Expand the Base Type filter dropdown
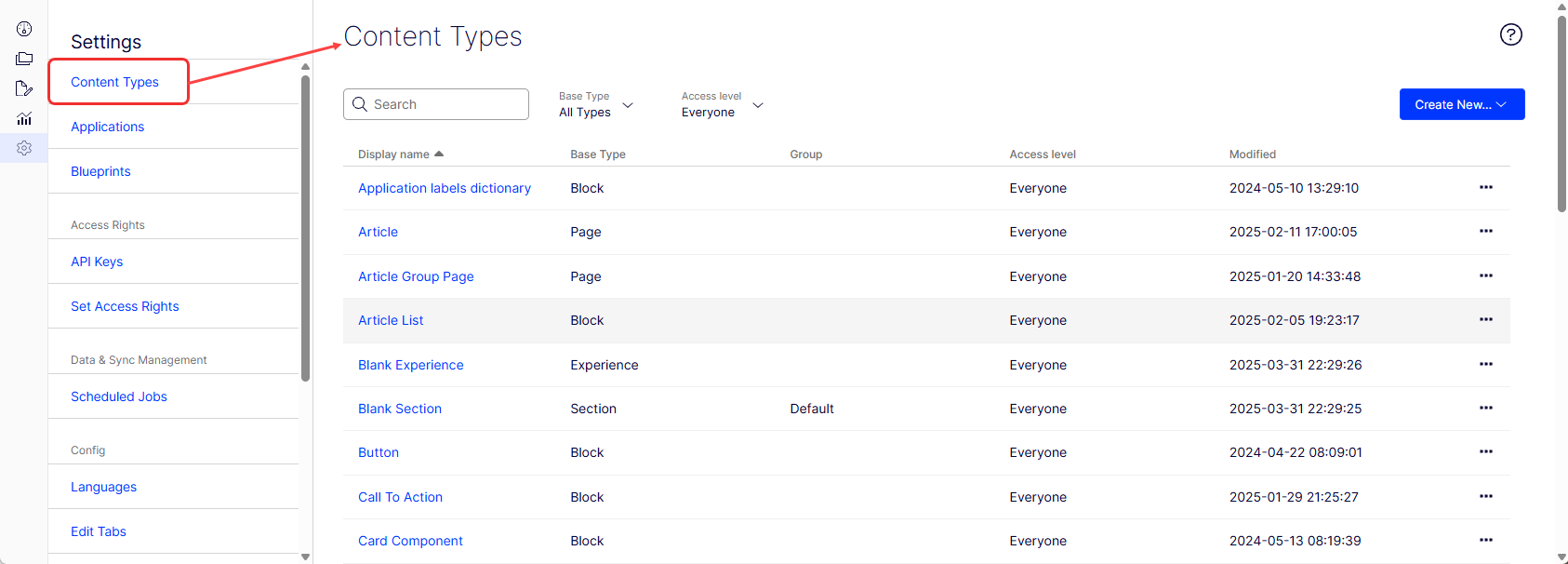The image size is (1568, 564). coord(596,104)
